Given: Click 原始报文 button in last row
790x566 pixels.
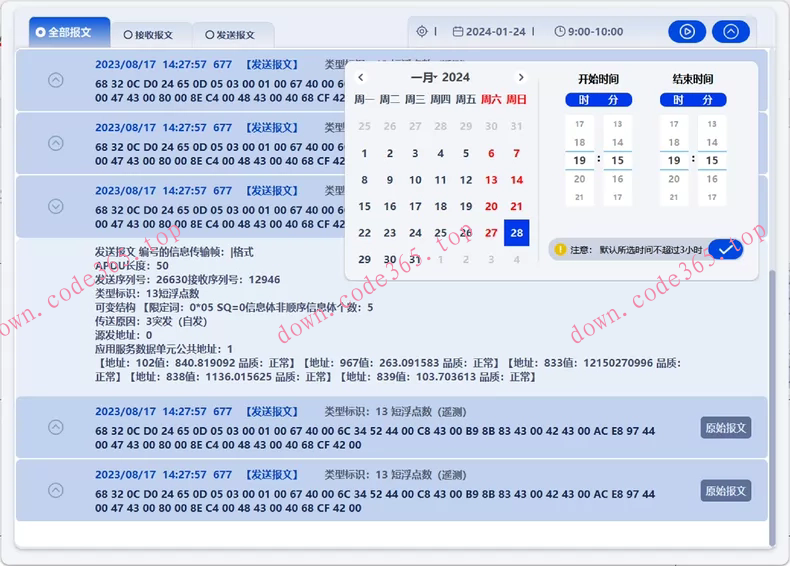Looking at the screenshot, I should click(725, 491).
